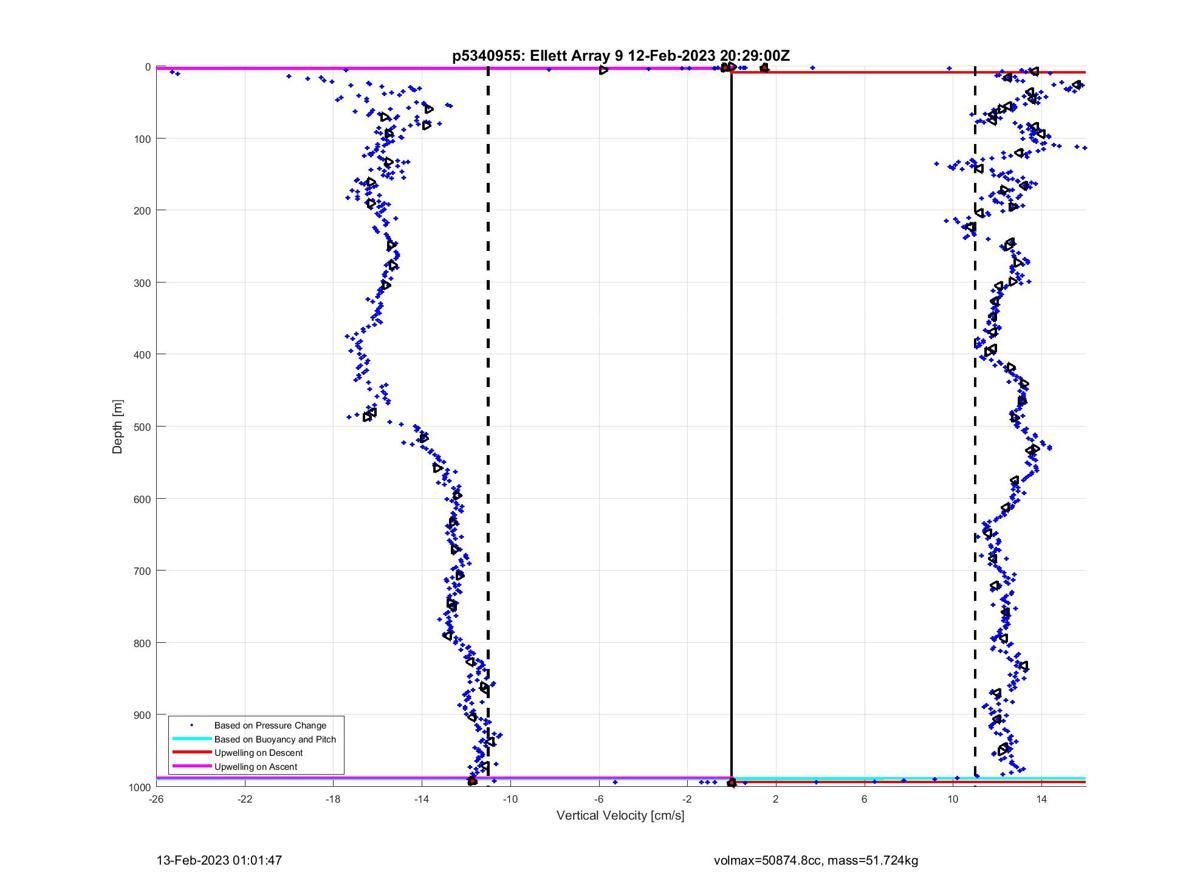Select the 'Upwelling on Descent' legend entry
This screenshot has width=1200, height=885.
coord(258,753)
